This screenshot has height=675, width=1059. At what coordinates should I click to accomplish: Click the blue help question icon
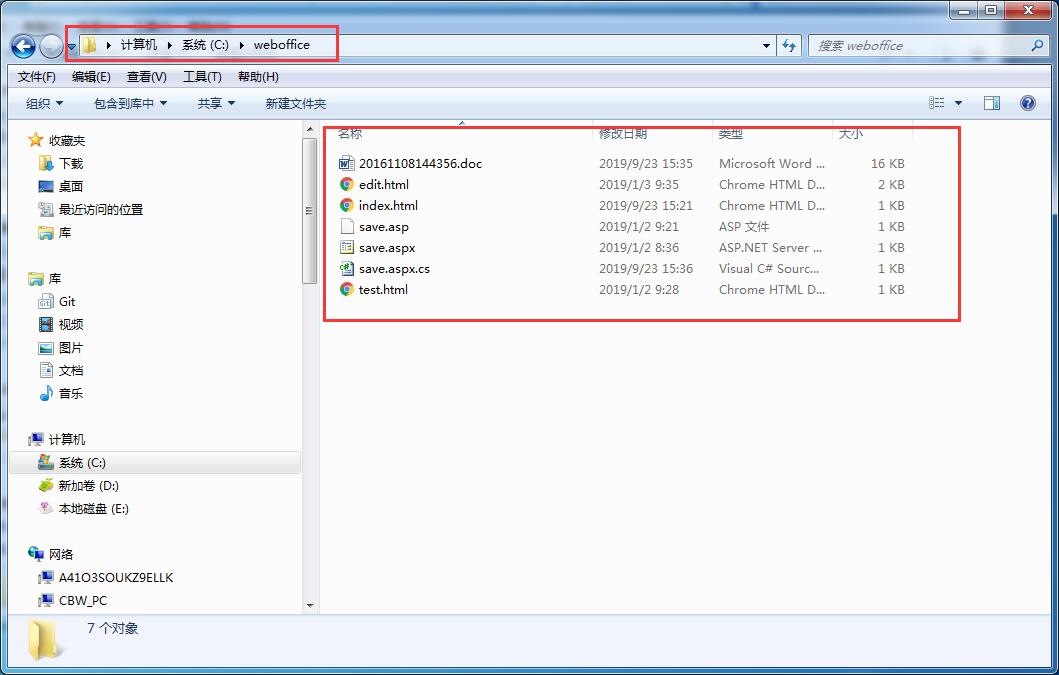[1027, 103]
